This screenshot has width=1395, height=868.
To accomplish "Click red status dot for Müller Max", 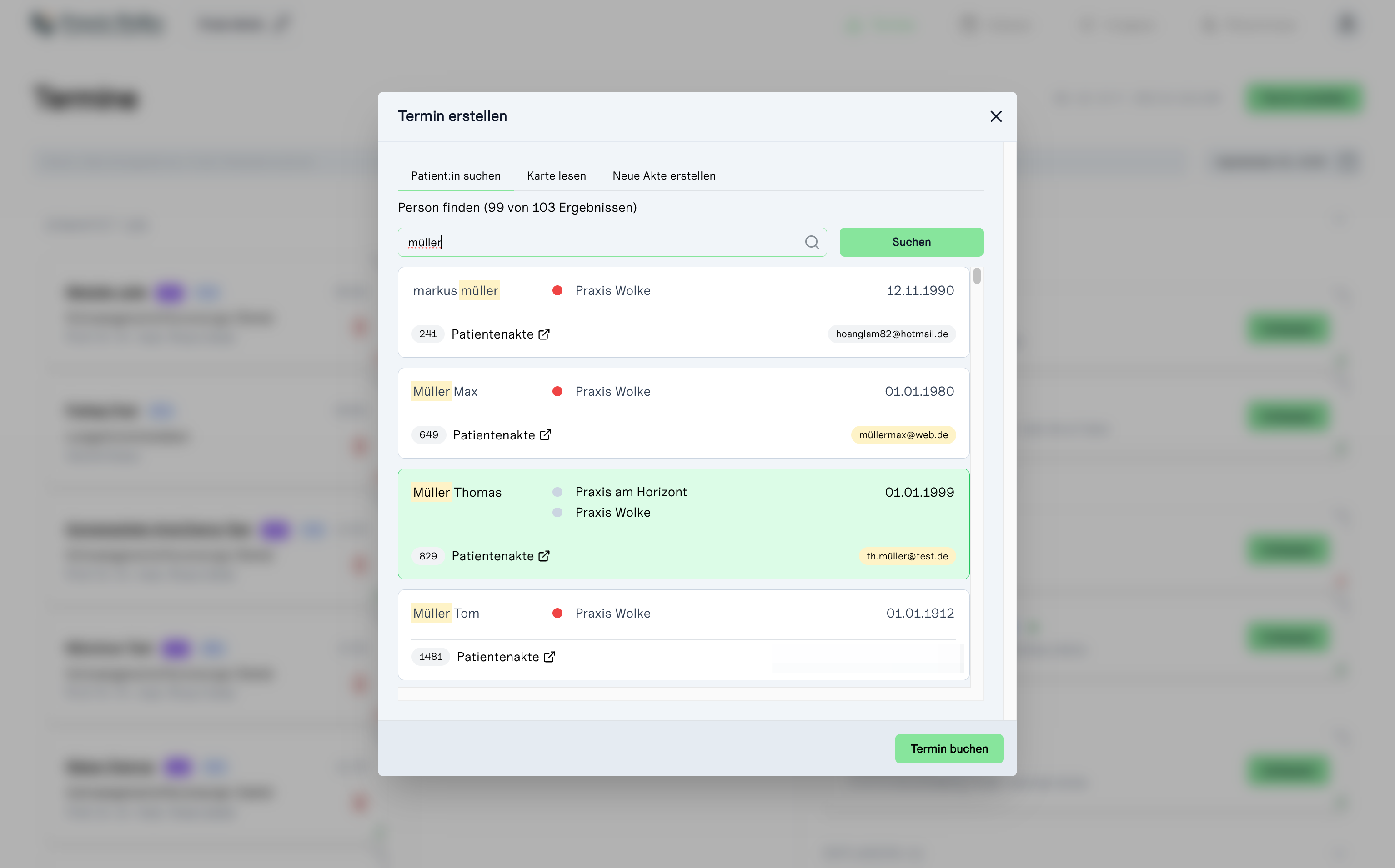I will coord(557,392).
